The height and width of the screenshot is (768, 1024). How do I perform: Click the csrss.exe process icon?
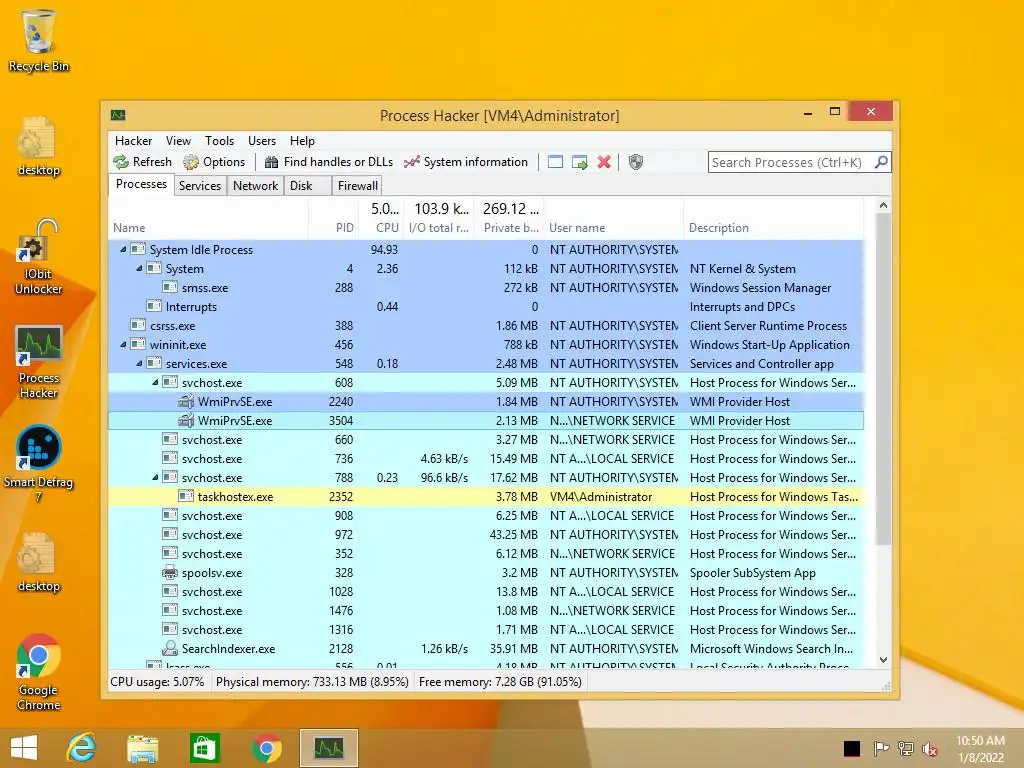click(x=138, y=325)
